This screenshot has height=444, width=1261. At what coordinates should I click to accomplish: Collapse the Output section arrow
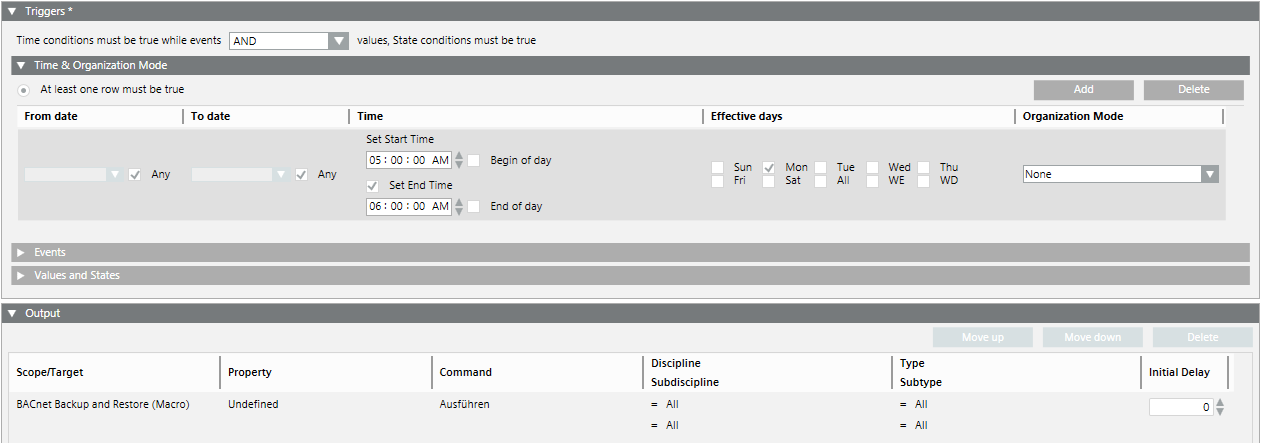coord(12,313)
